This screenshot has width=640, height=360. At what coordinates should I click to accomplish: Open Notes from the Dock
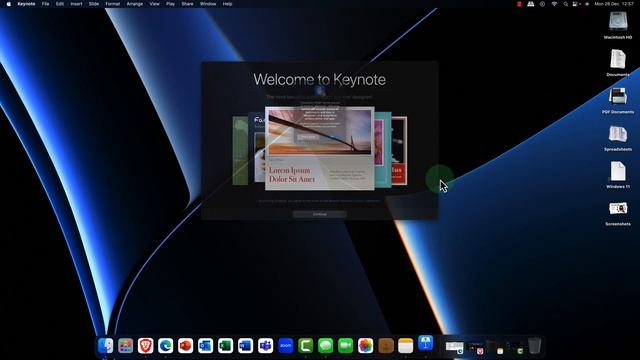[406, 346]
